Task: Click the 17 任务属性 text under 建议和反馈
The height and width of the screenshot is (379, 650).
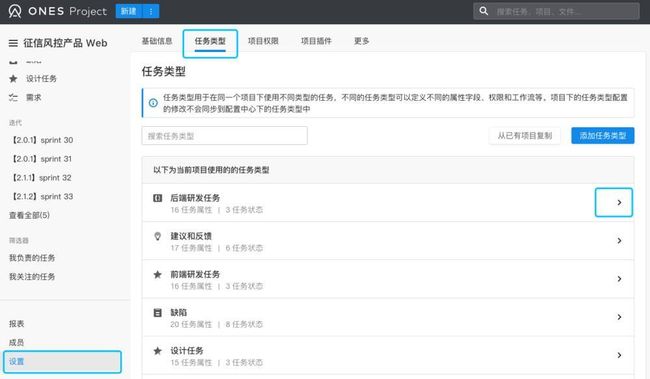Action: tap(191, 248)
